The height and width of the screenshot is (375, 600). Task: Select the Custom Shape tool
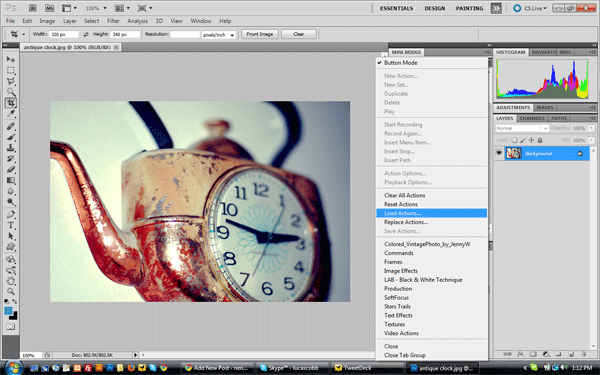click(11, 247)
